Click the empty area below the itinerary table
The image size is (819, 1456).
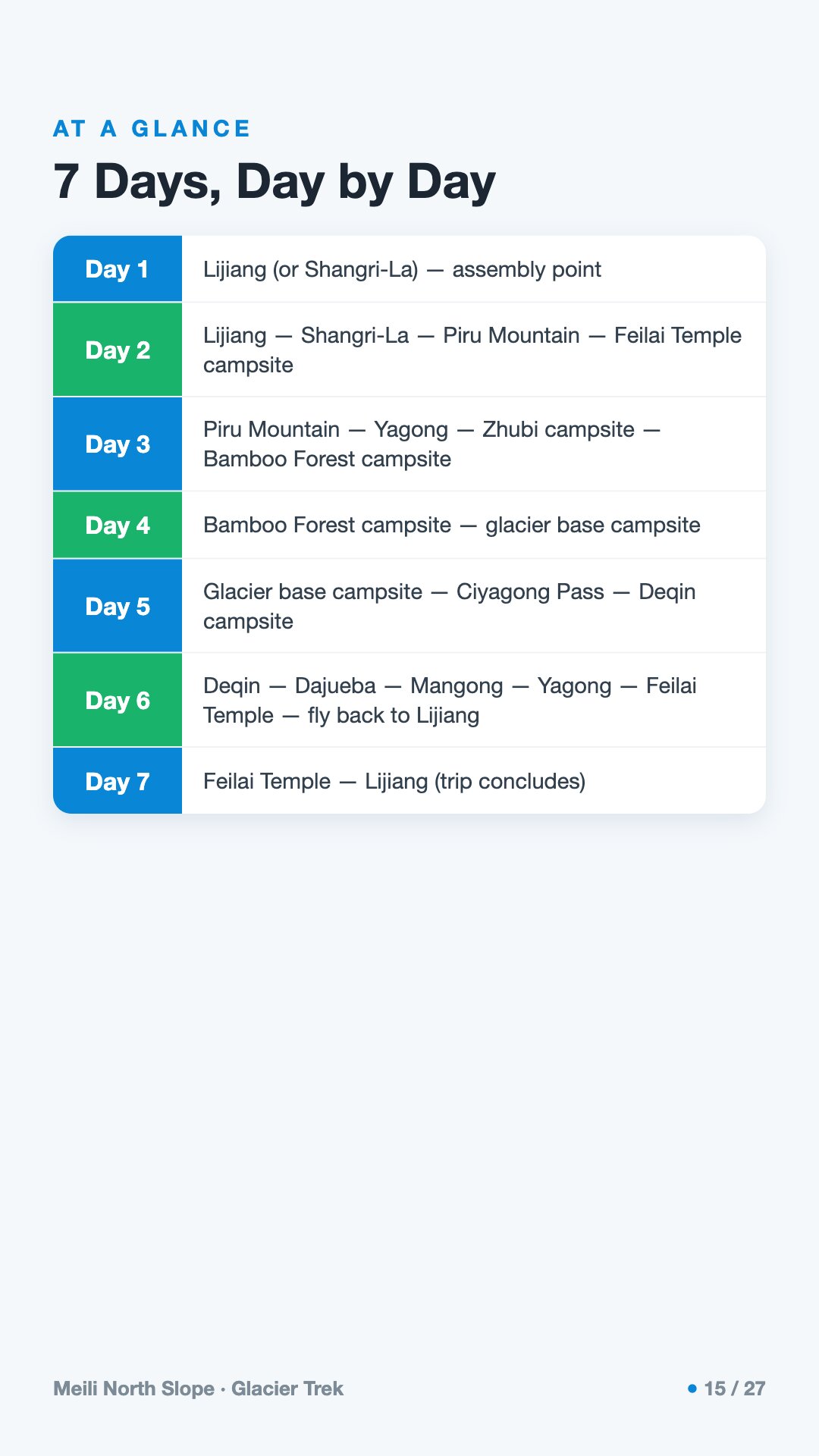[409, 1092]
